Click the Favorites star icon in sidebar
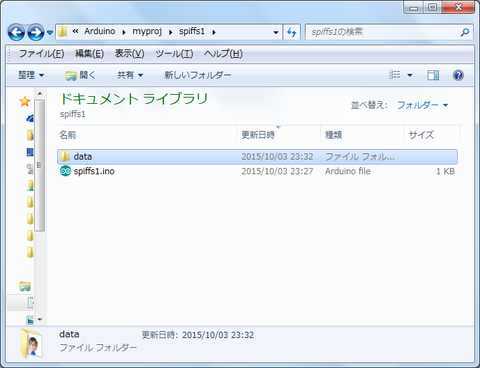 pos(25,101)
